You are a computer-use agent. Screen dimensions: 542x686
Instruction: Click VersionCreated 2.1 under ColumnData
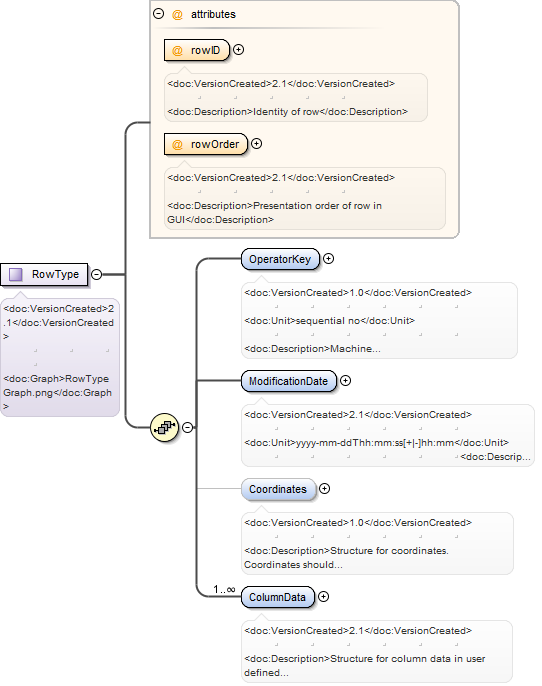(x=358, y=631)
